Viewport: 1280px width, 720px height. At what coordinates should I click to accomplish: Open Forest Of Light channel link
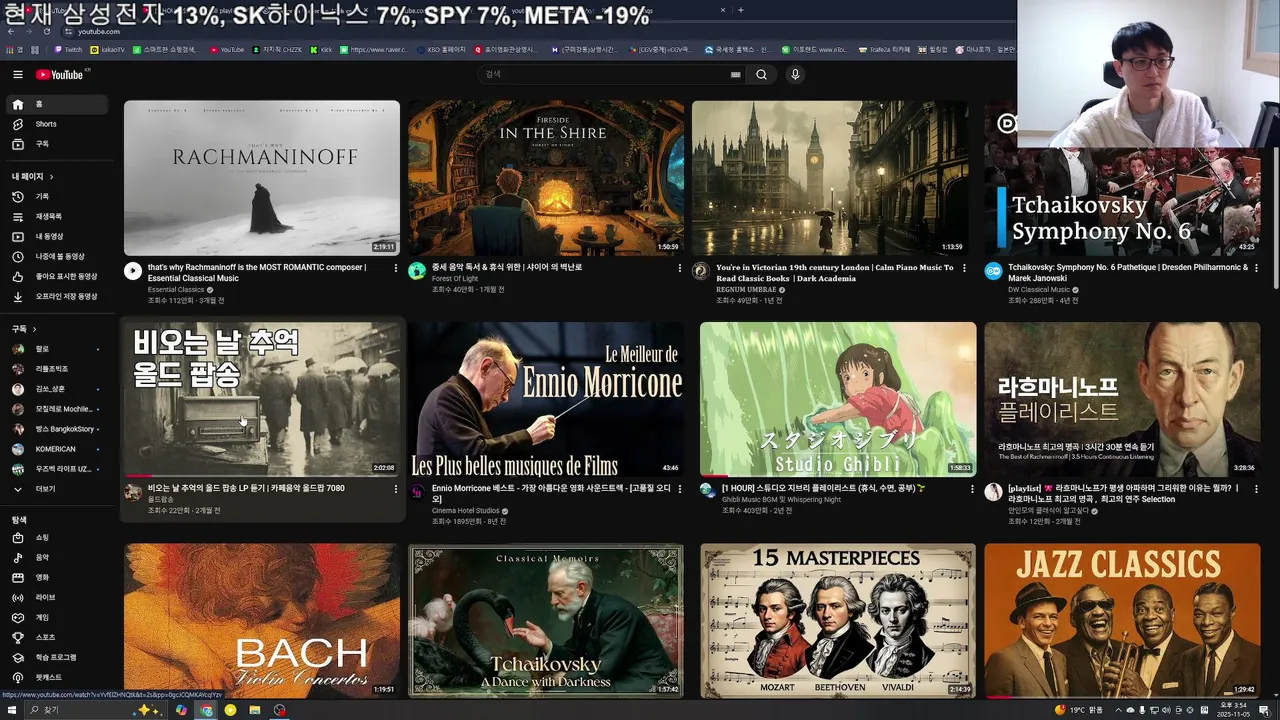tap(455, 279)
